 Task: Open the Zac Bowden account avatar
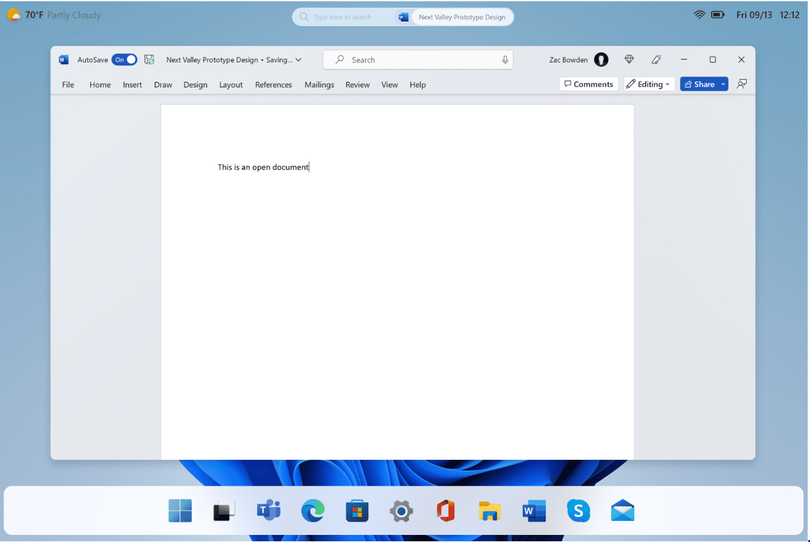pyautogui.click(x=601, y=60)
